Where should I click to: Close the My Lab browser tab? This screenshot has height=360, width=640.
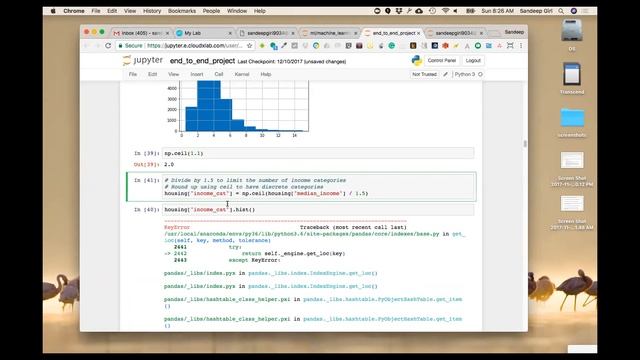coord(230,33)
